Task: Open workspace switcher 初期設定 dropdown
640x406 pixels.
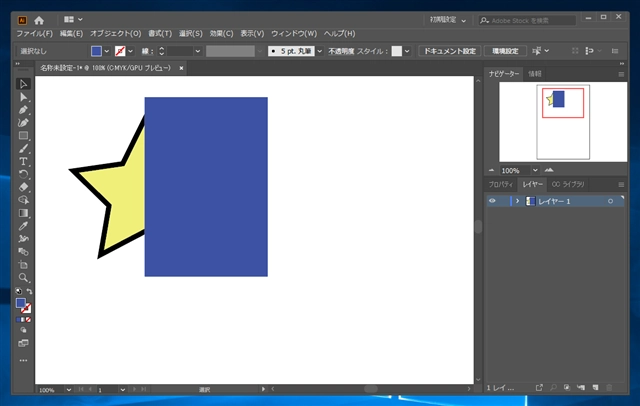Action: pos(448,20)
